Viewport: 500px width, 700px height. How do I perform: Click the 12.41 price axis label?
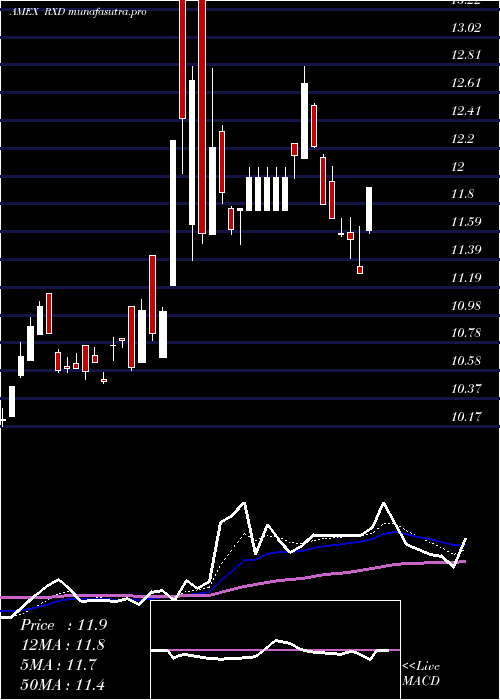tap(466, 111)
